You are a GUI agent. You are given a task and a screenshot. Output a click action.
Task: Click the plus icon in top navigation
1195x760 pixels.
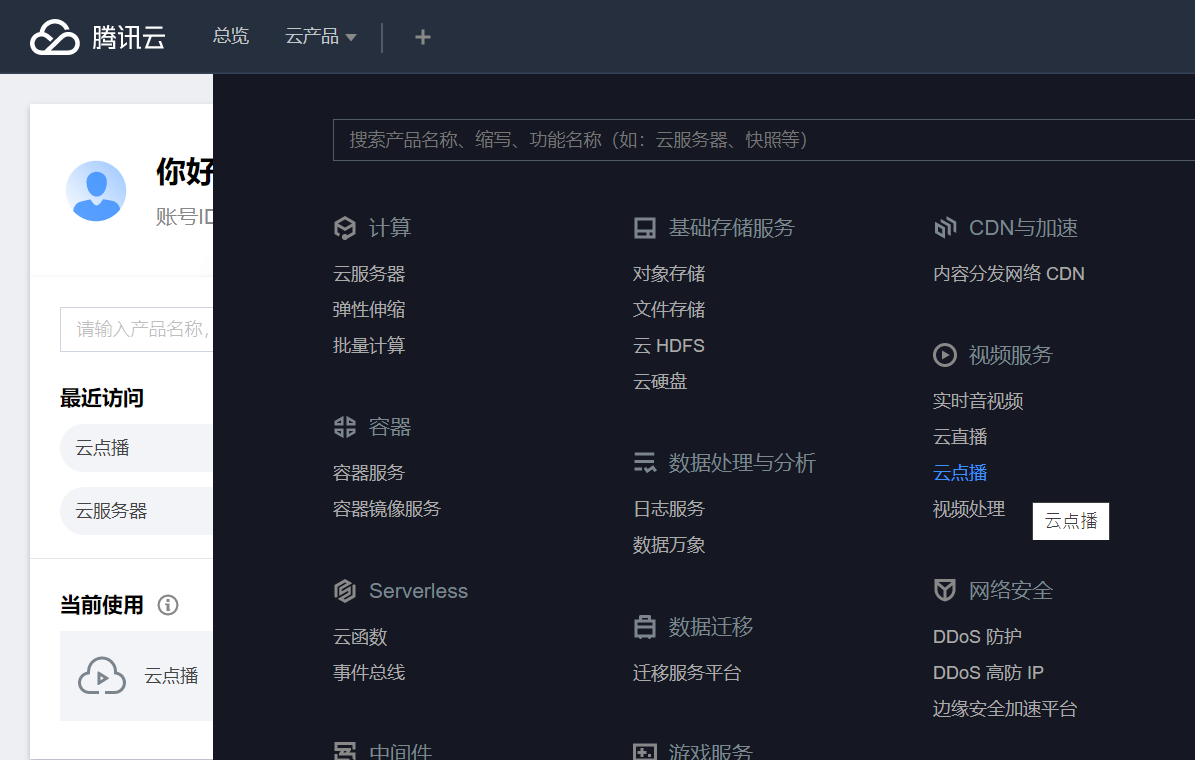[423, 37]
